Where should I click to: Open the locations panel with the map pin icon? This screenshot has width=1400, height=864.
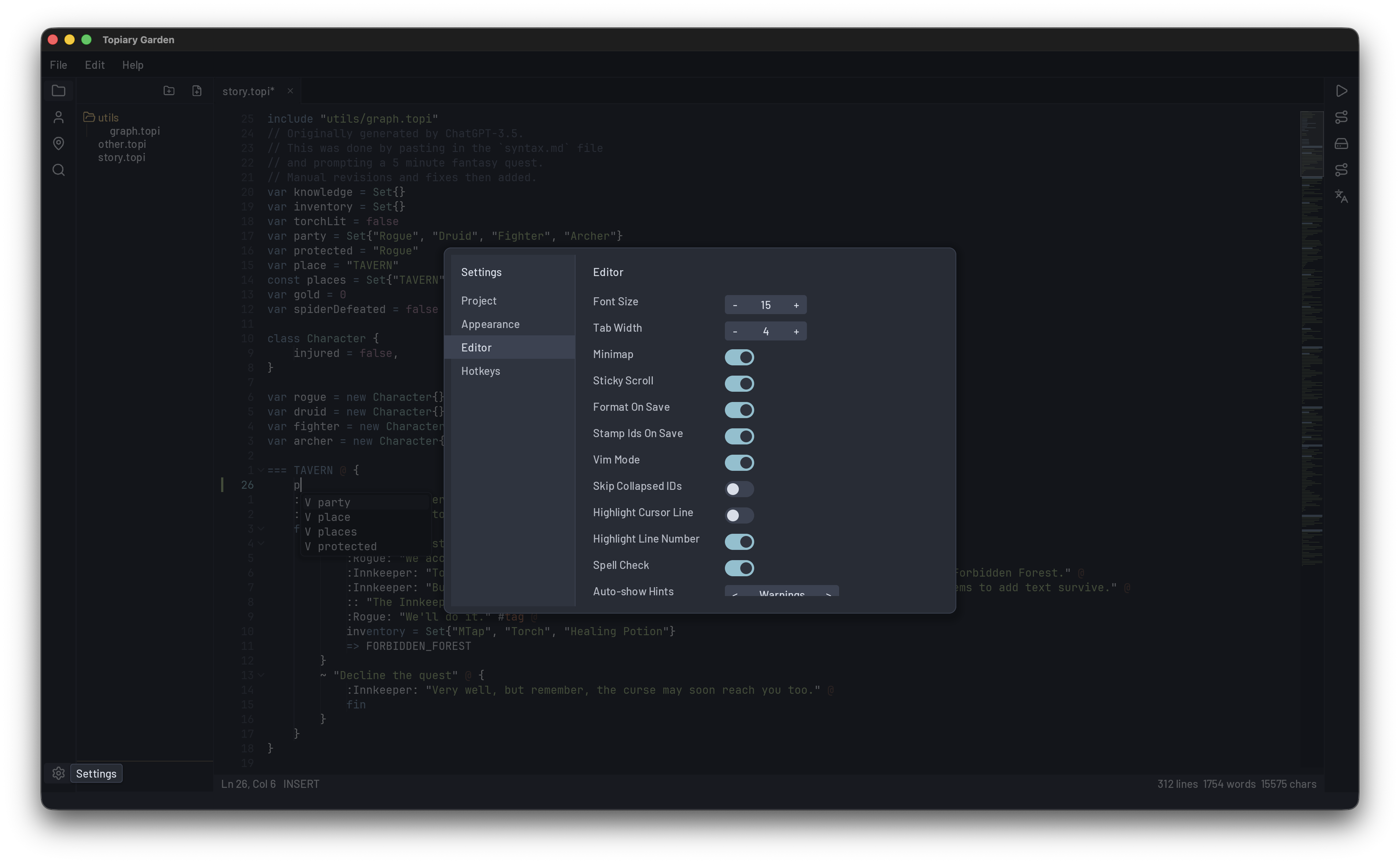tap(58, 144)
